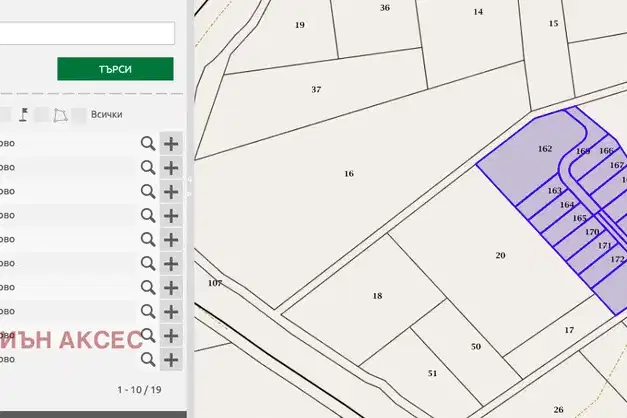The width and height of the screenshot is (627, 418).
Task: Click parcel 18 on the map
Action: point(377,296)
